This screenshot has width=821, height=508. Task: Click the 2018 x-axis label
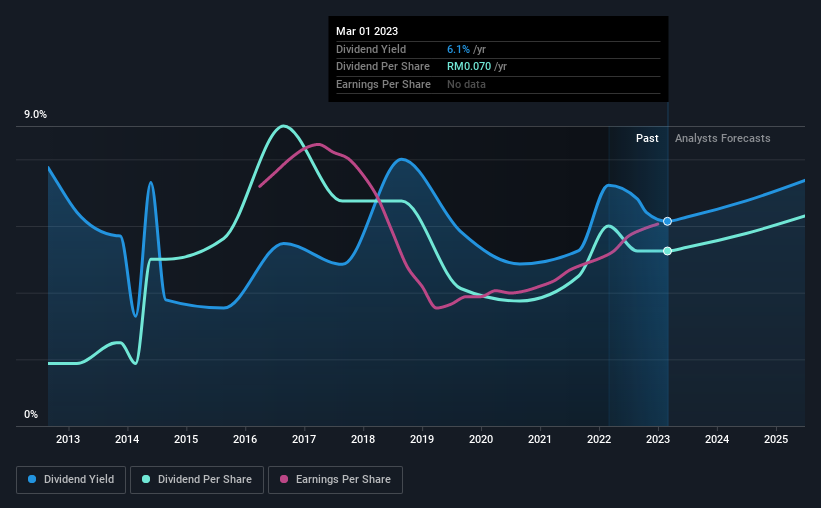[363, 439]
